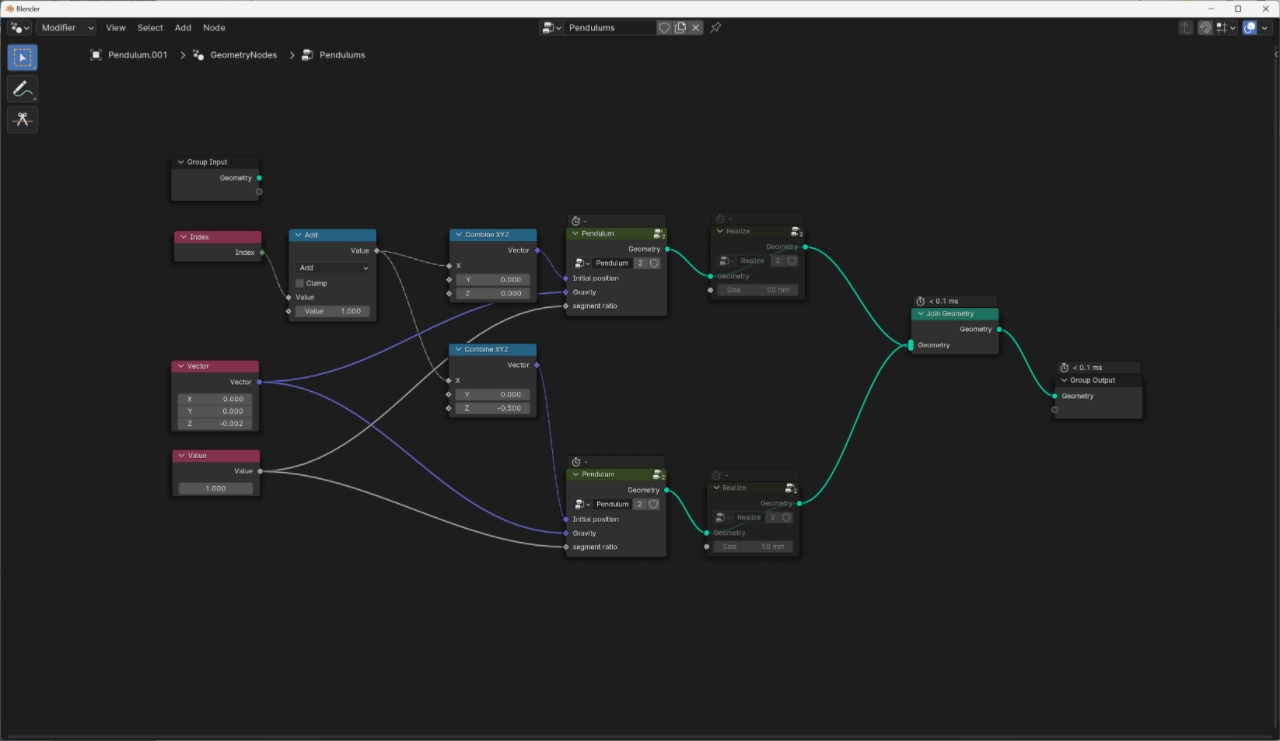Toggle fake user on lower Pendulum node
This screenshot has width=1280, height=741.
point(654,504)
